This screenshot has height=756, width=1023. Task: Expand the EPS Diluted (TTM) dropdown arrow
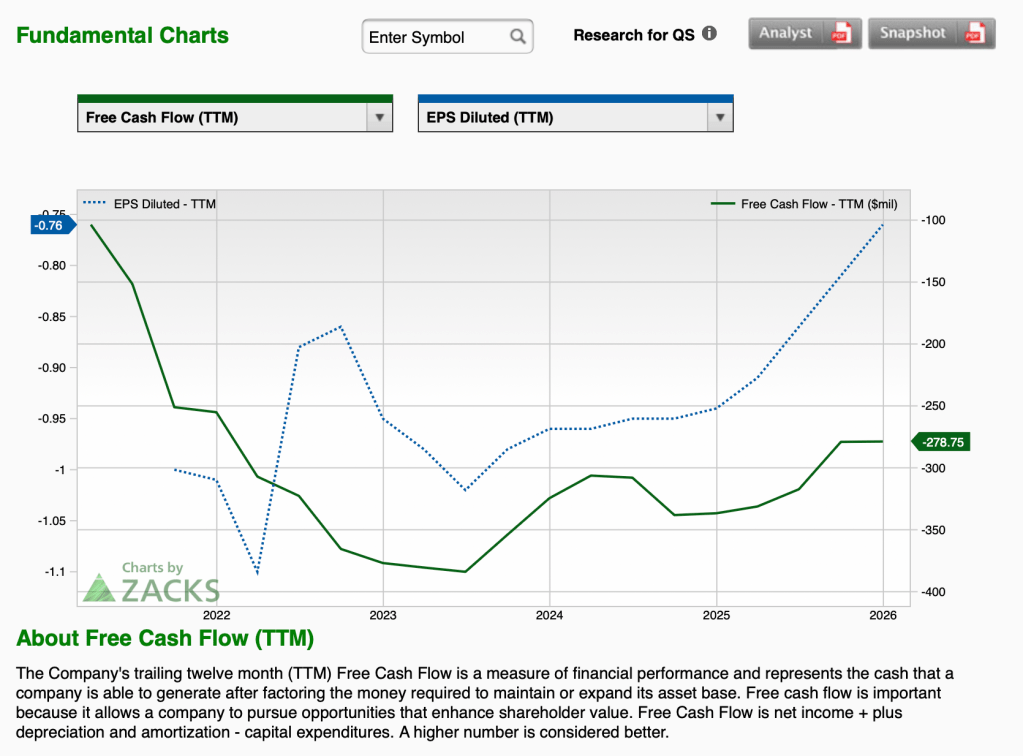(719, 117)
